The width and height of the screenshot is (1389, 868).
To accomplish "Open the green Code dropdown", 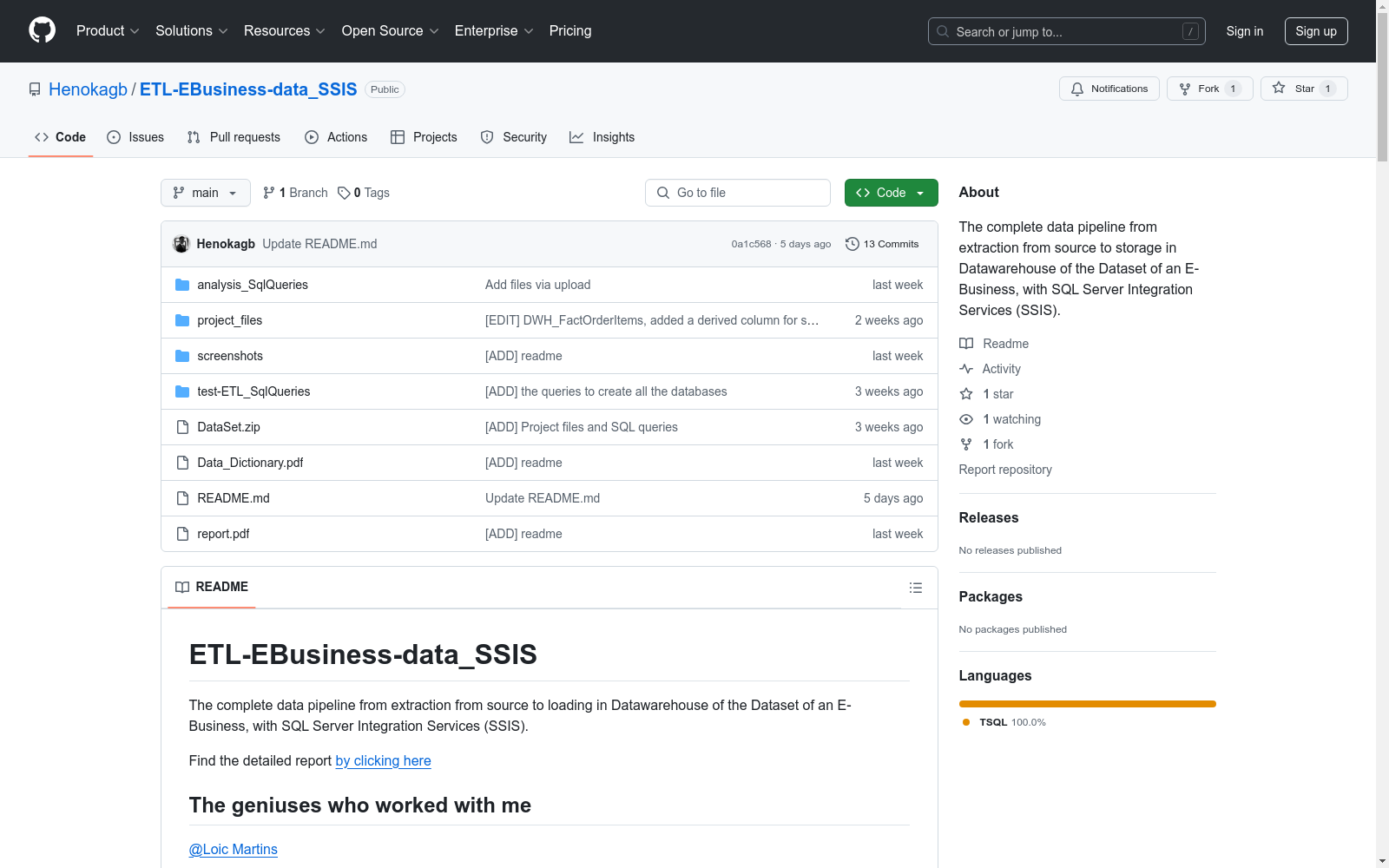I will [891, 193].
